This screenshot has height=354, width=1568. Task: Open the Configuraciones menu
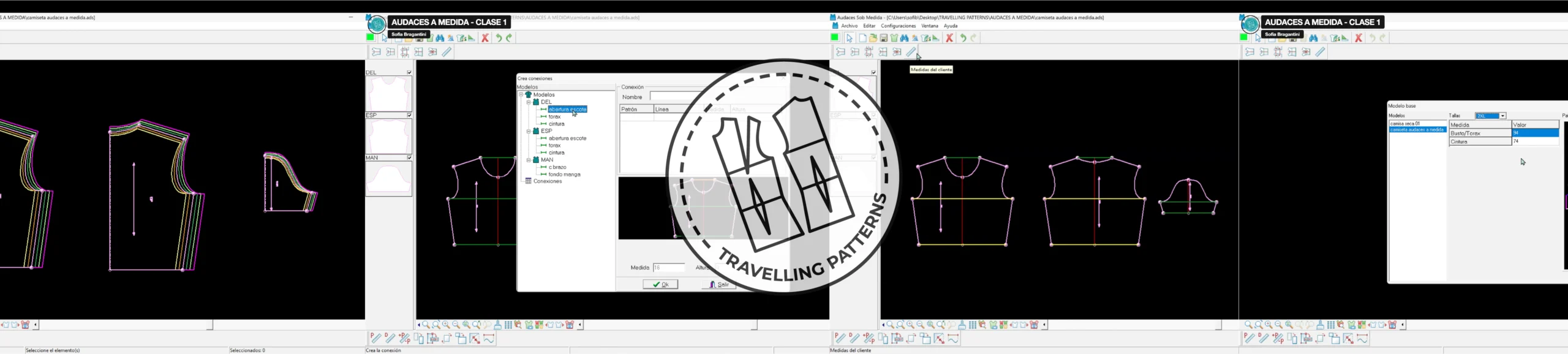[x=898, y=26]
